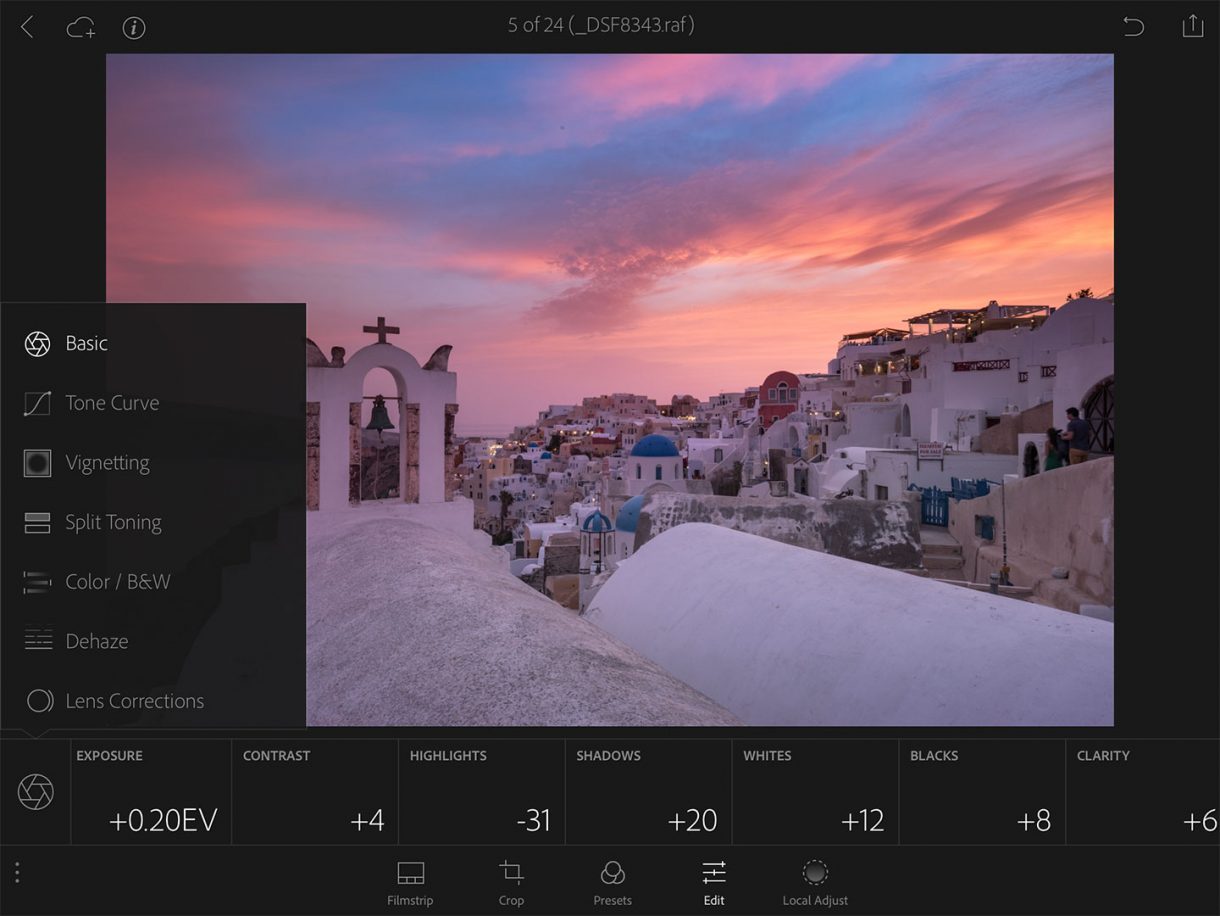Screen dimensions: 1220x916
Task: Open the Lens Corrections section
Action: 37,701
